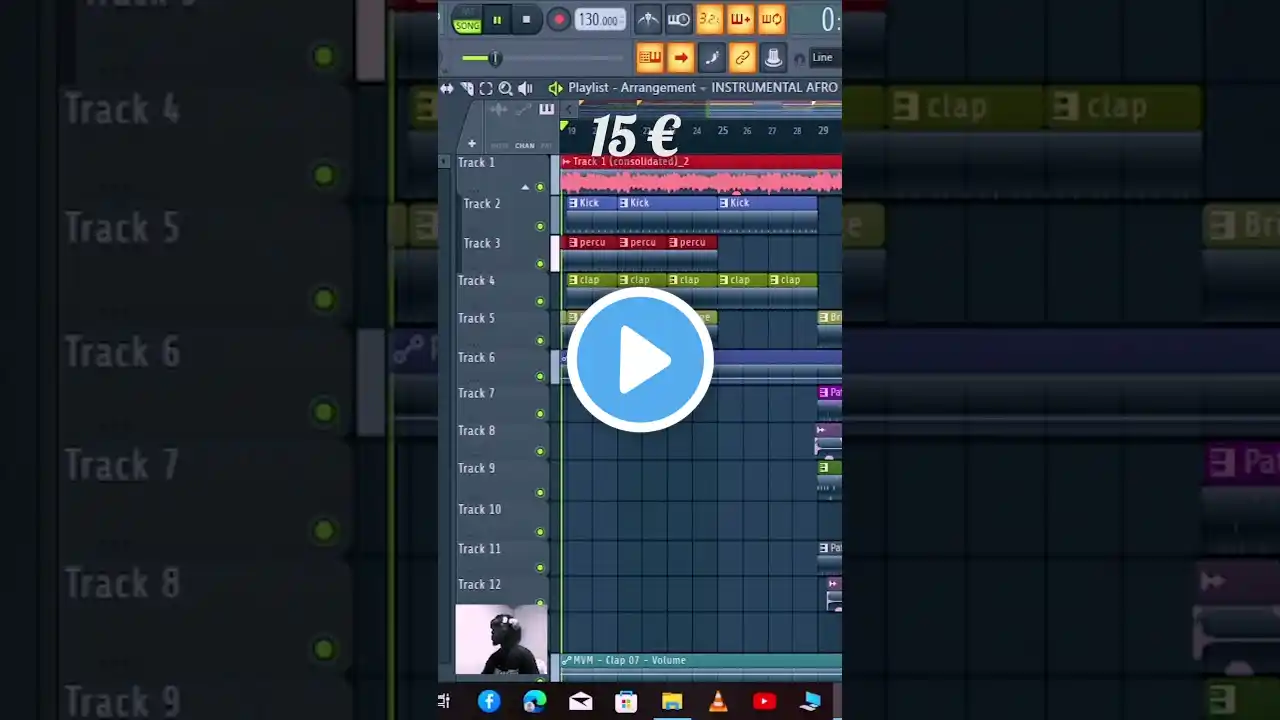Open VLC media player from the taskbar
Image resolution: width=1280 pixels, height=720 pixels.
tap(718, 701)
